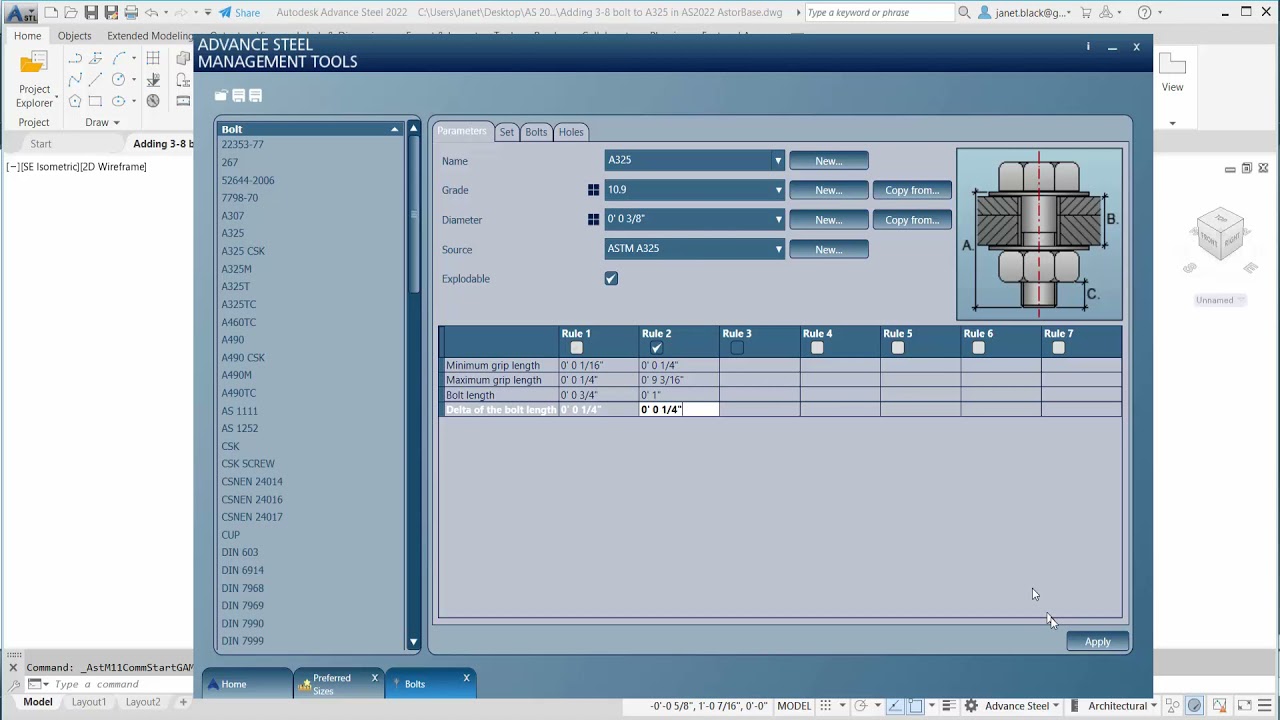1280x720 pixels.
Task: Click the workspace gear icon in status bar
Action: pos(971,706)
